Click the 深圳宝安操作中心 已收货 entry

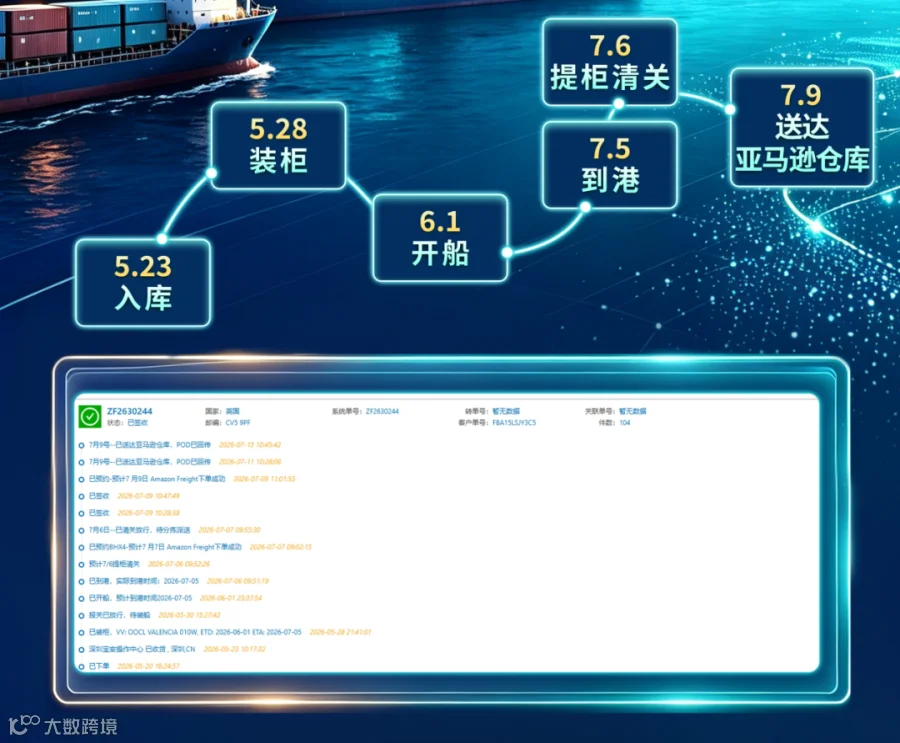point(177,649)
